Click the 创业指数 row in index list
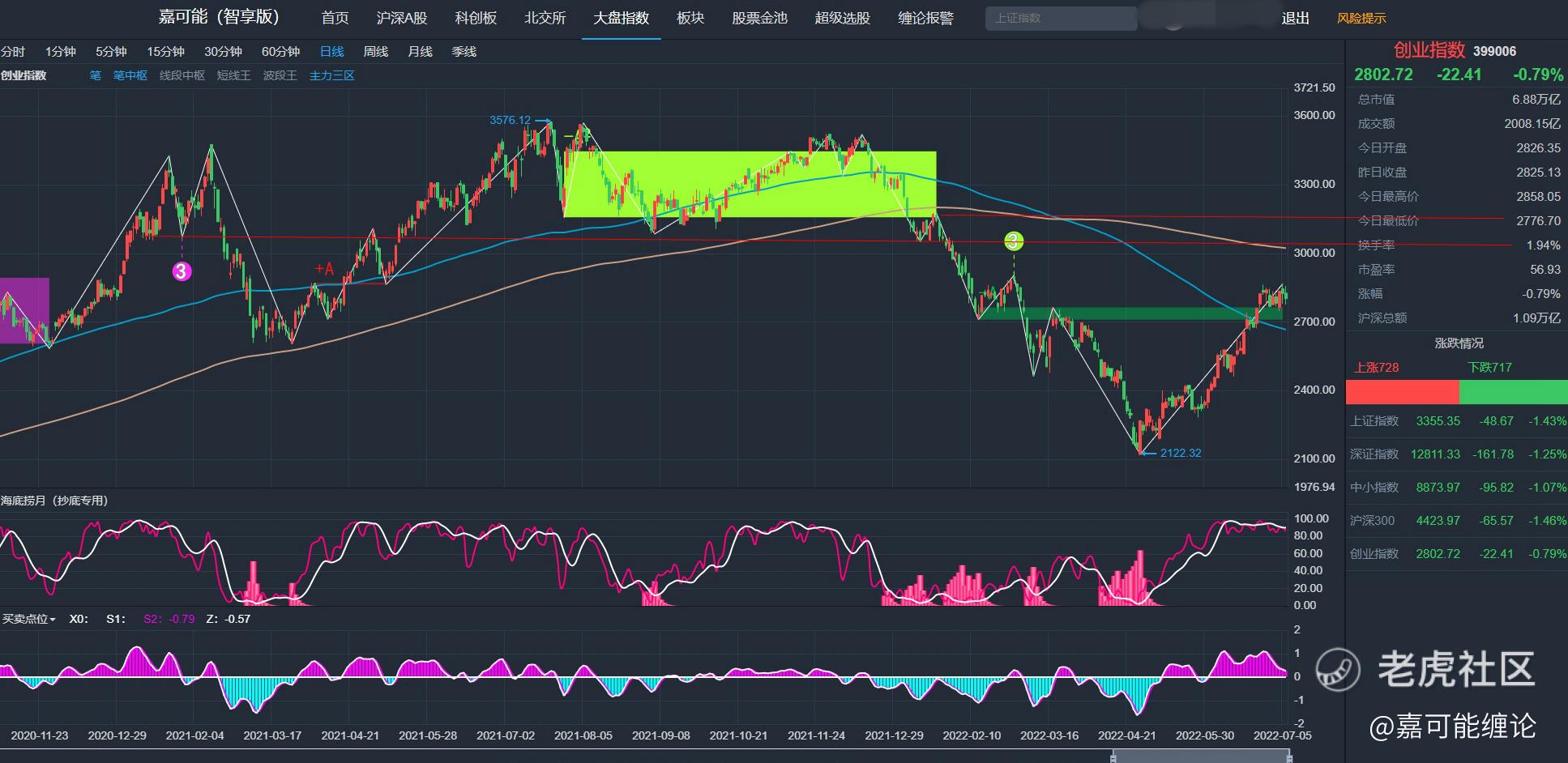 pos(1456,554)
